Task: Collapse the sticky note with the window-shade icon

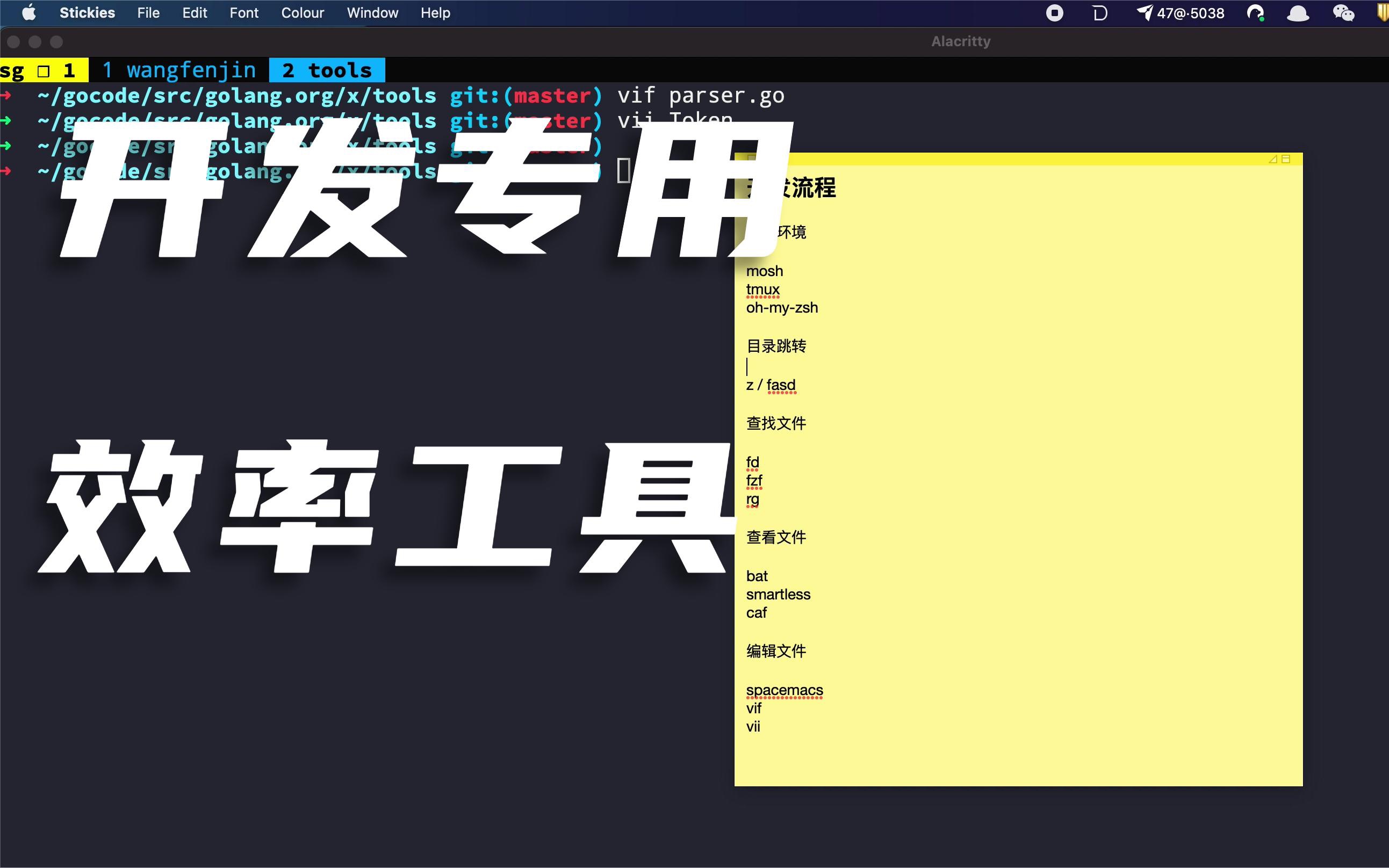Action: (1286, 159)
